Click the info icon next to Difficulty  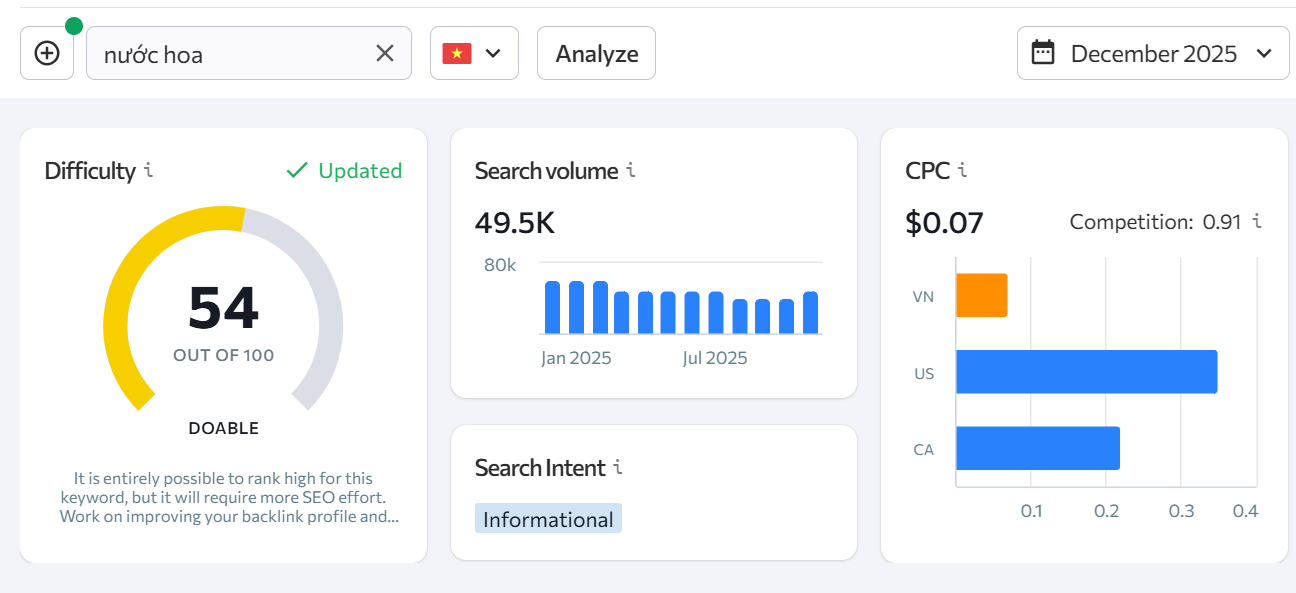(x=149, y=170)
